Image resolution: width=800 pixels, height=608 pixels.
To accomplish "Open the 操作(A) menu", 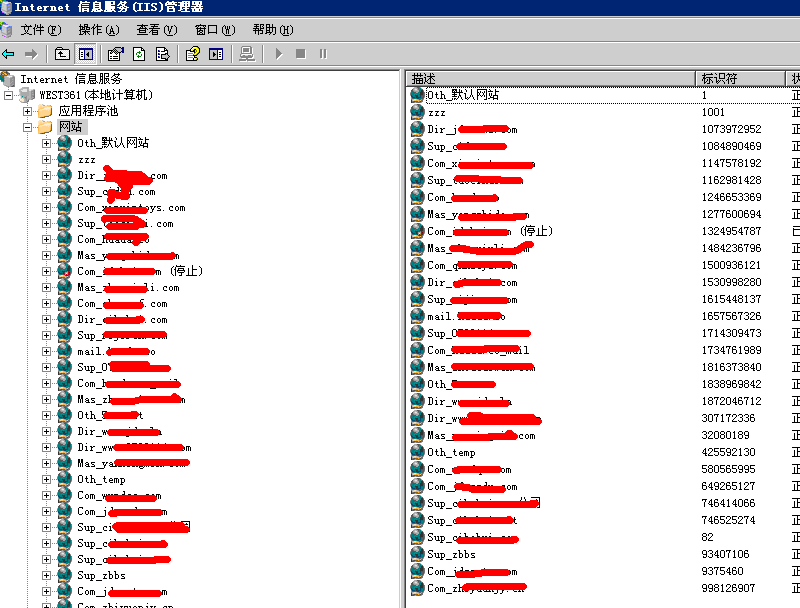I will point(99,30).
